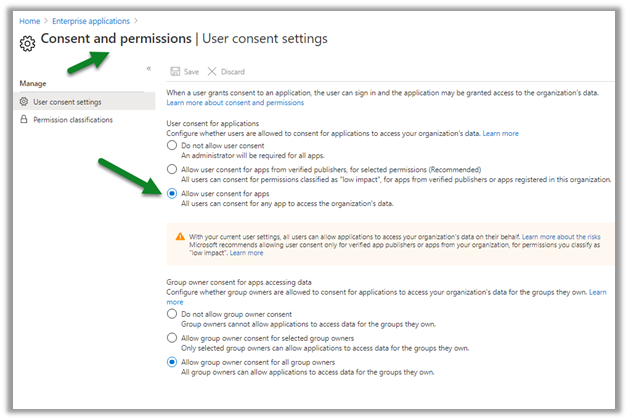Click the Permission classifications lock icon
The image size is (628, 420).
click(24, 120)
